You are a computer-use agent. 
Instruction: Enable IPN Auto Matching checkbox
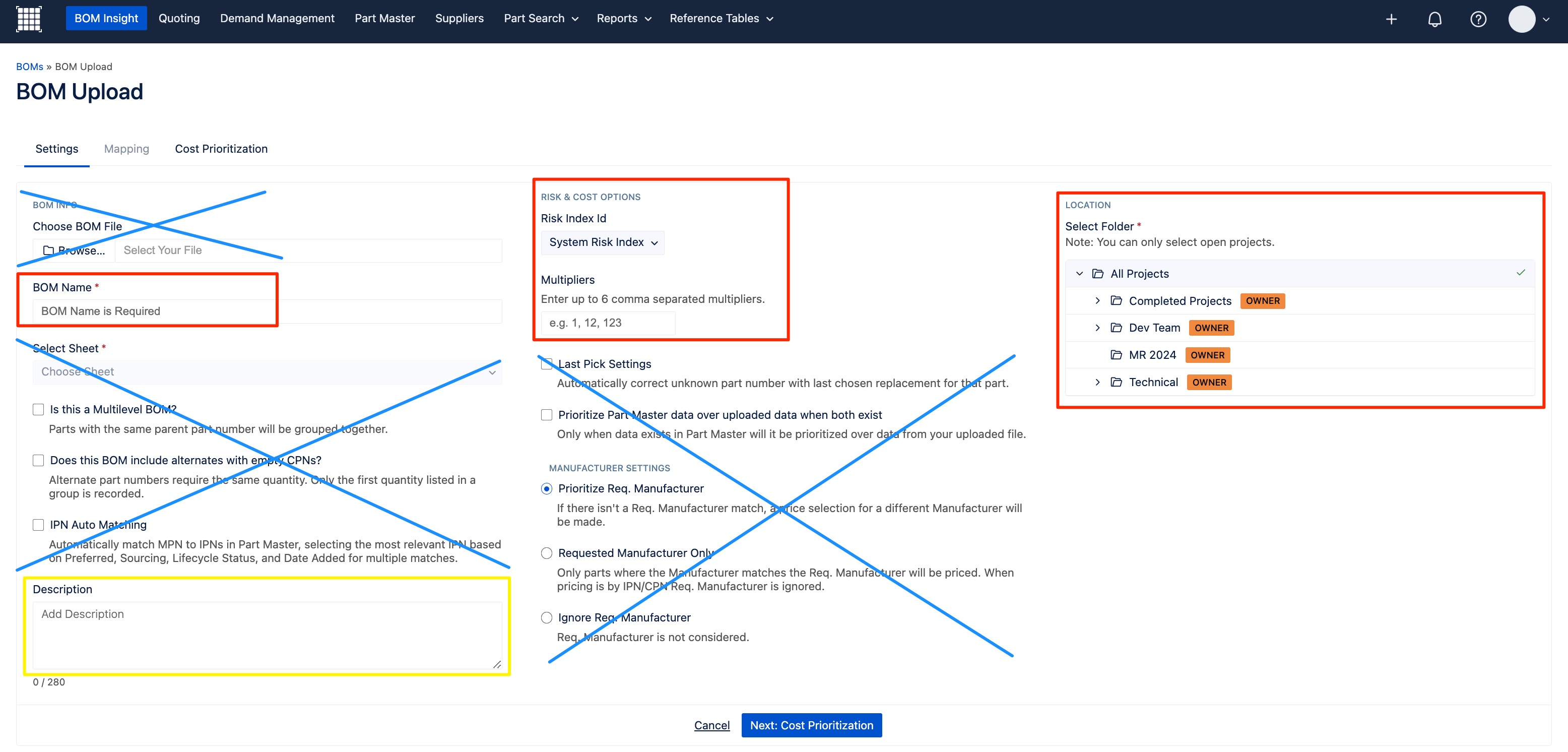tap(38, 525)
